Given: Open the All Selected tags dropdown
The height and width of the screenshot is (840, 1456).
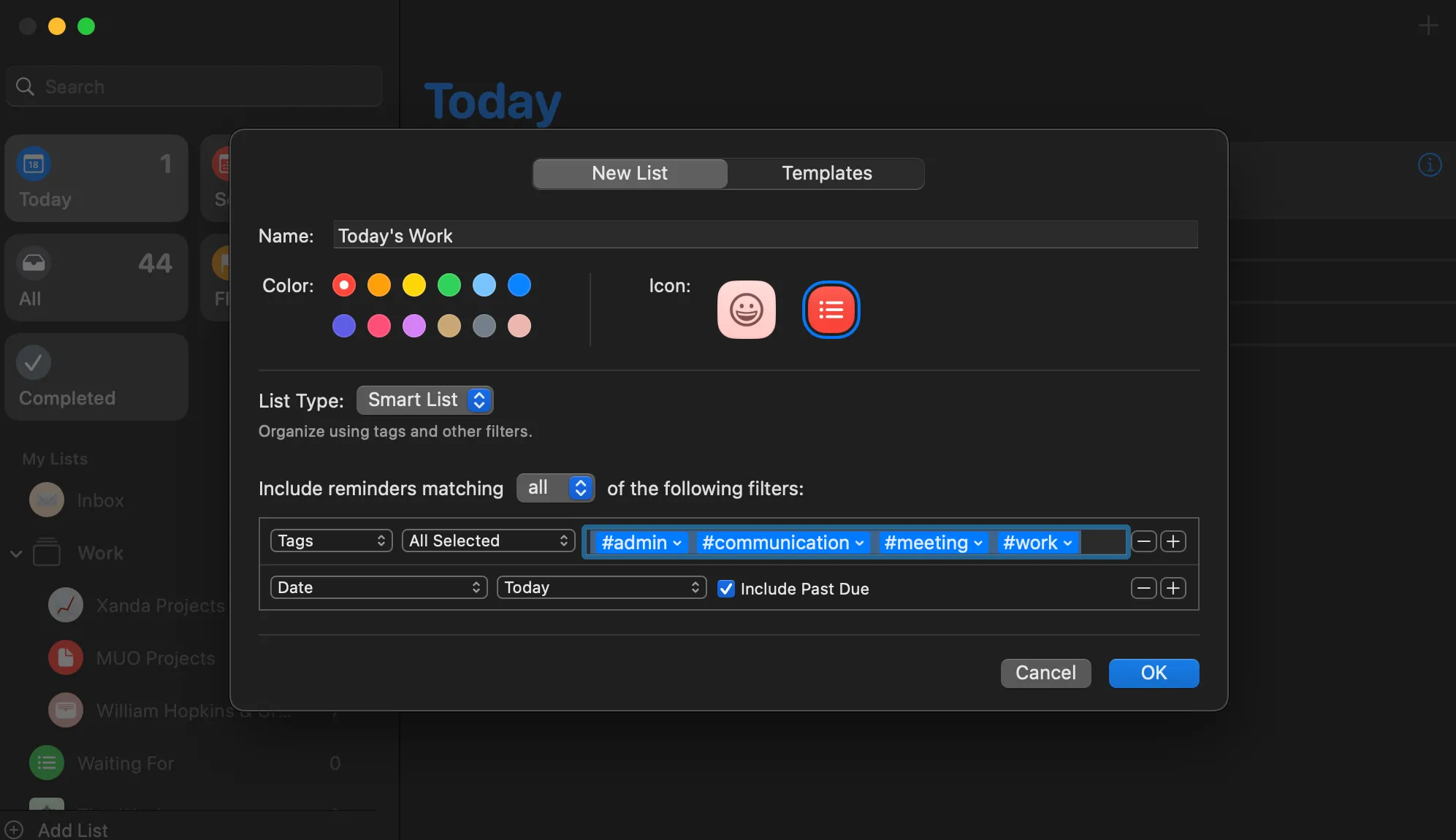Looking at the screenshot, I should point(488,541).
